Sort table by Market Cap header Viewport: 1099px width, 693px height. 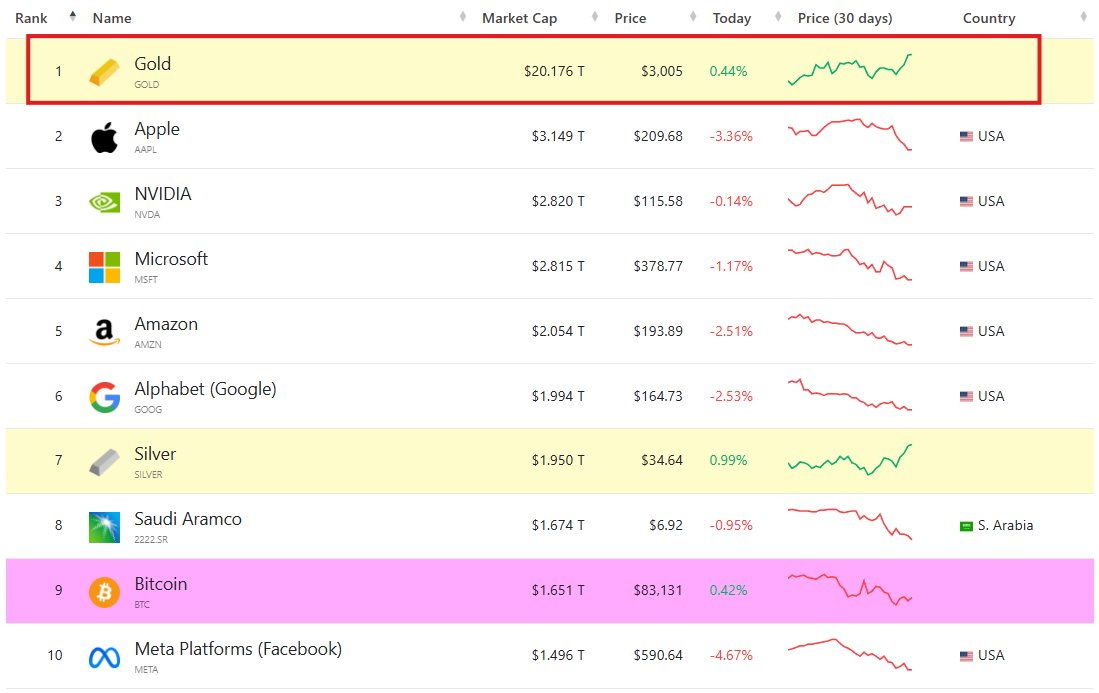[x=519, y=18]
